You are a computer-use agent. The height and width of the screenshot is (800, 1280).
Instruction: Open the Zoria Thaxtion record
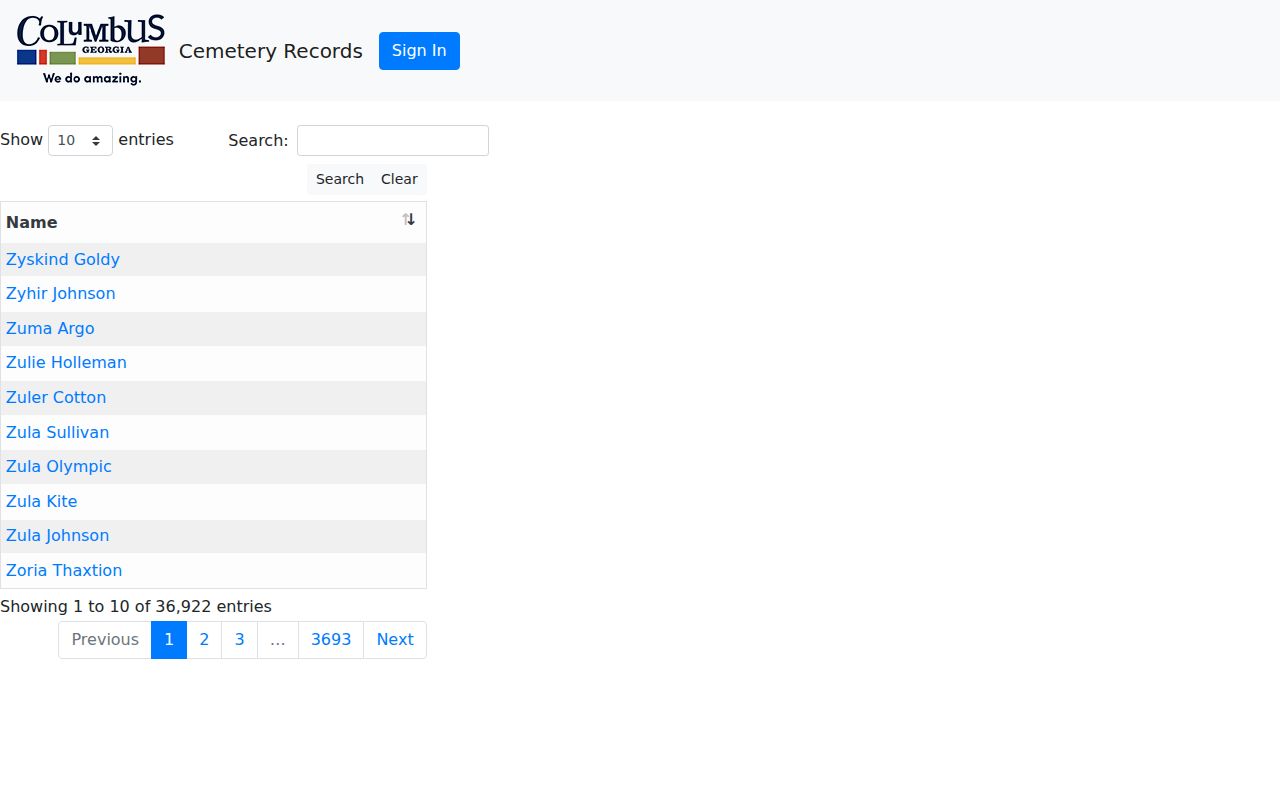click(x=64, y=570)
